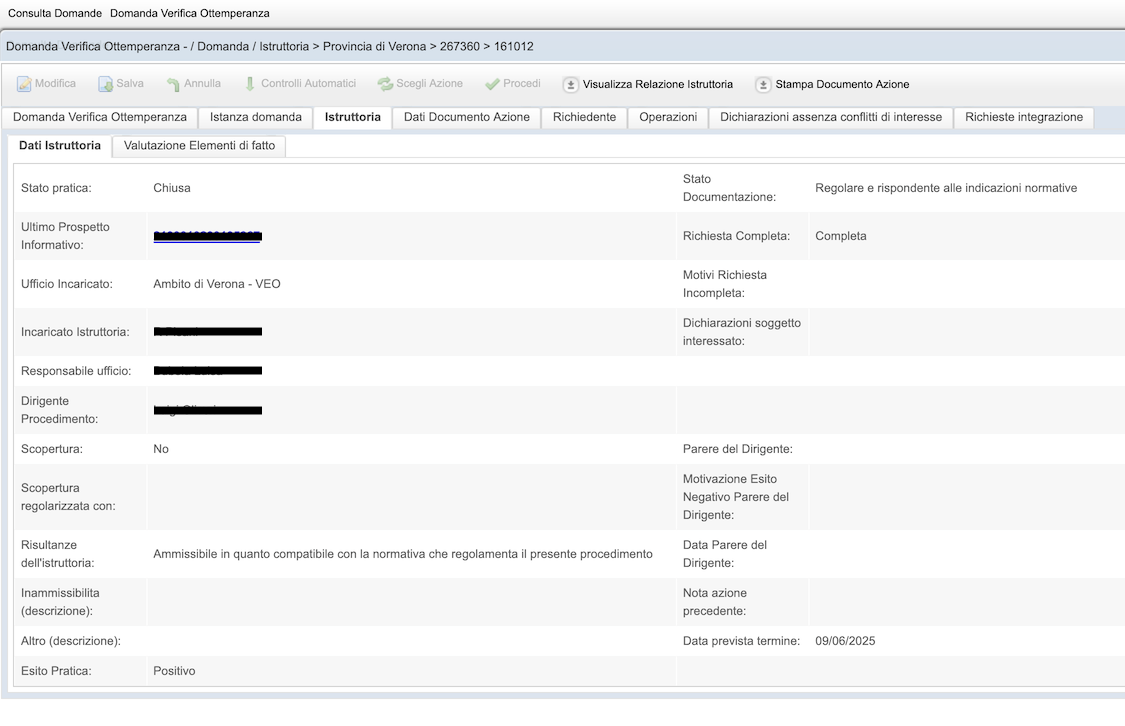Open the Ultimo Prospetto Informativo link

click(x=207, y=236)
